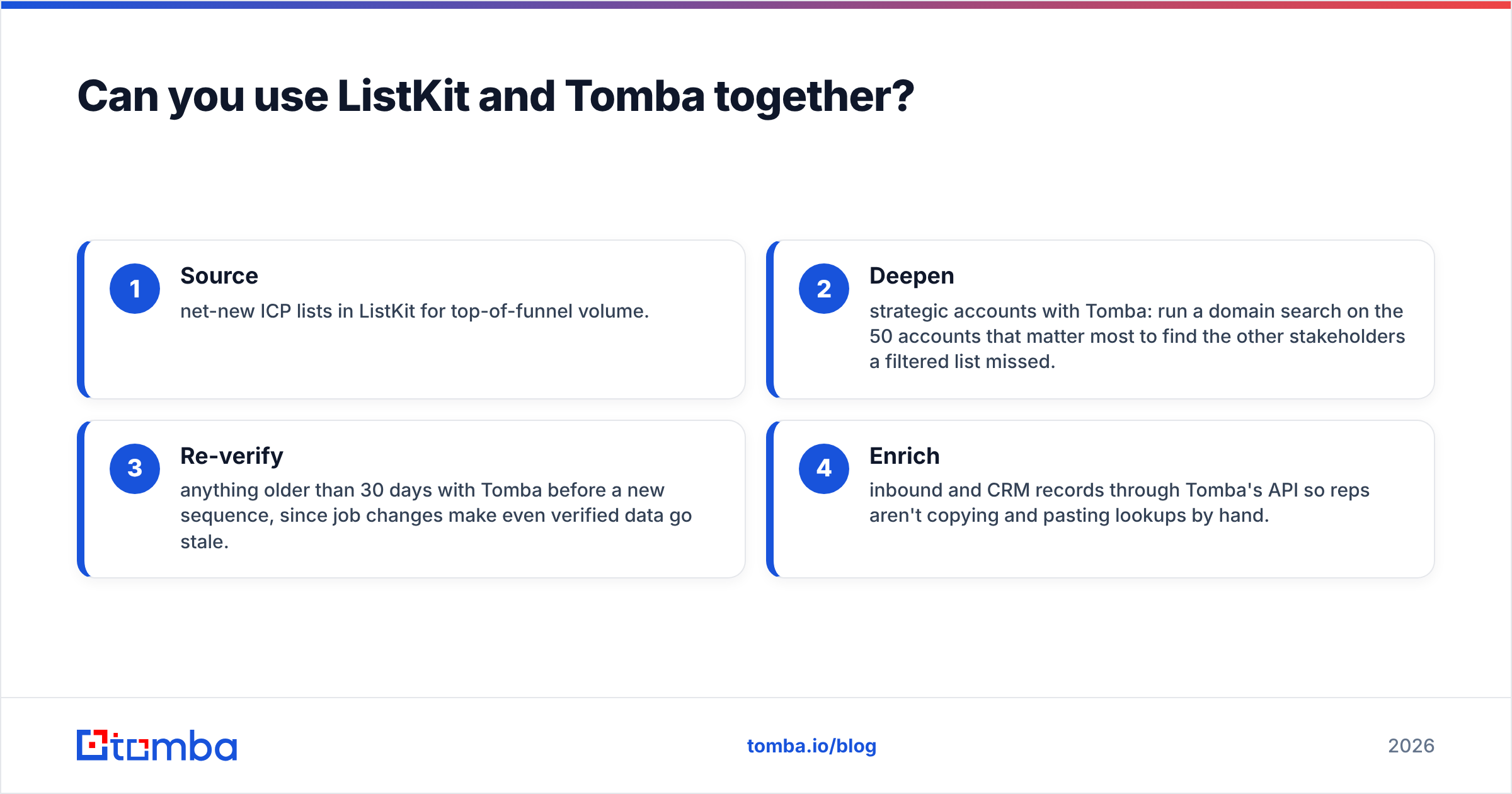The width and height of the screenshot is (1512, 794).
Task: Click the number 1 circle badge
Action: (135, 289)
